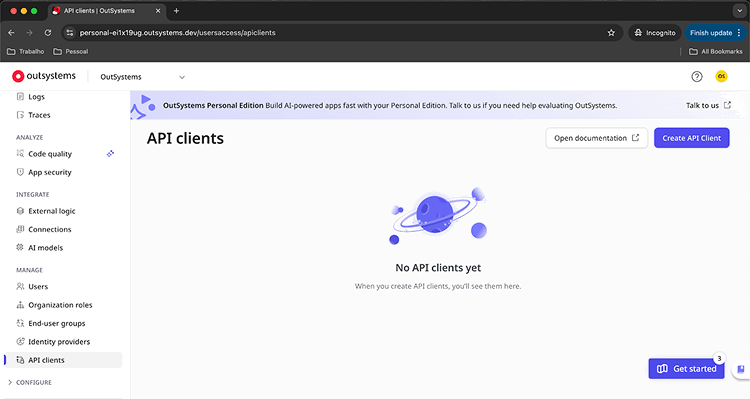
Task: Click the External logic cube icon
Action: [x=20, y=211]
